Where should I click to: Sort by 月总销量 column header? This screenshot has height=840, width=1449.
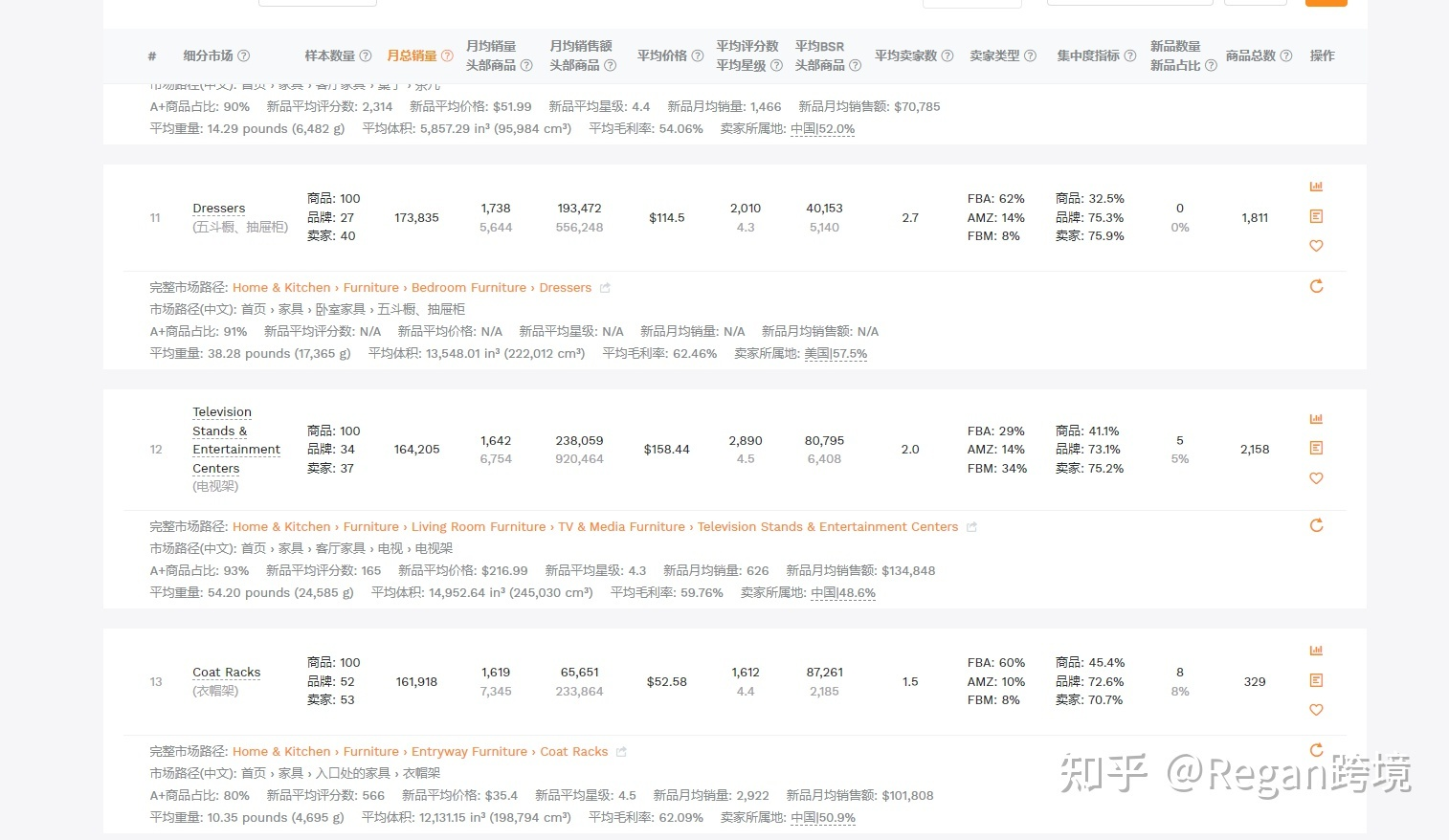pyautogui.click(x=413, y=55)
